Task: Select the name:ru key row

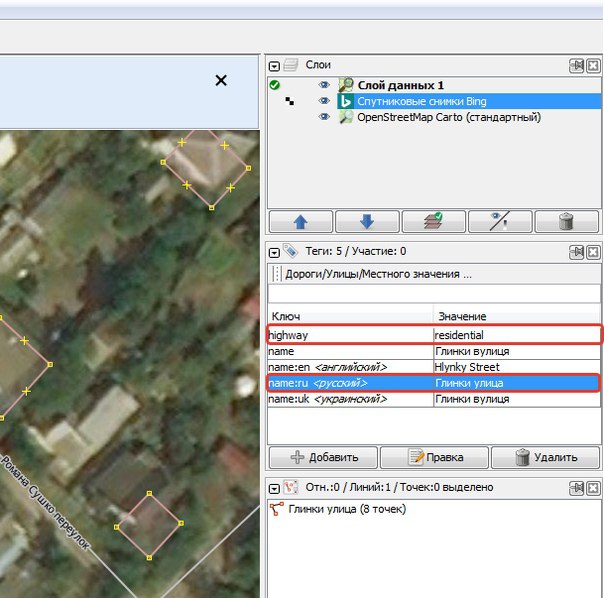Action: point(351,383)
